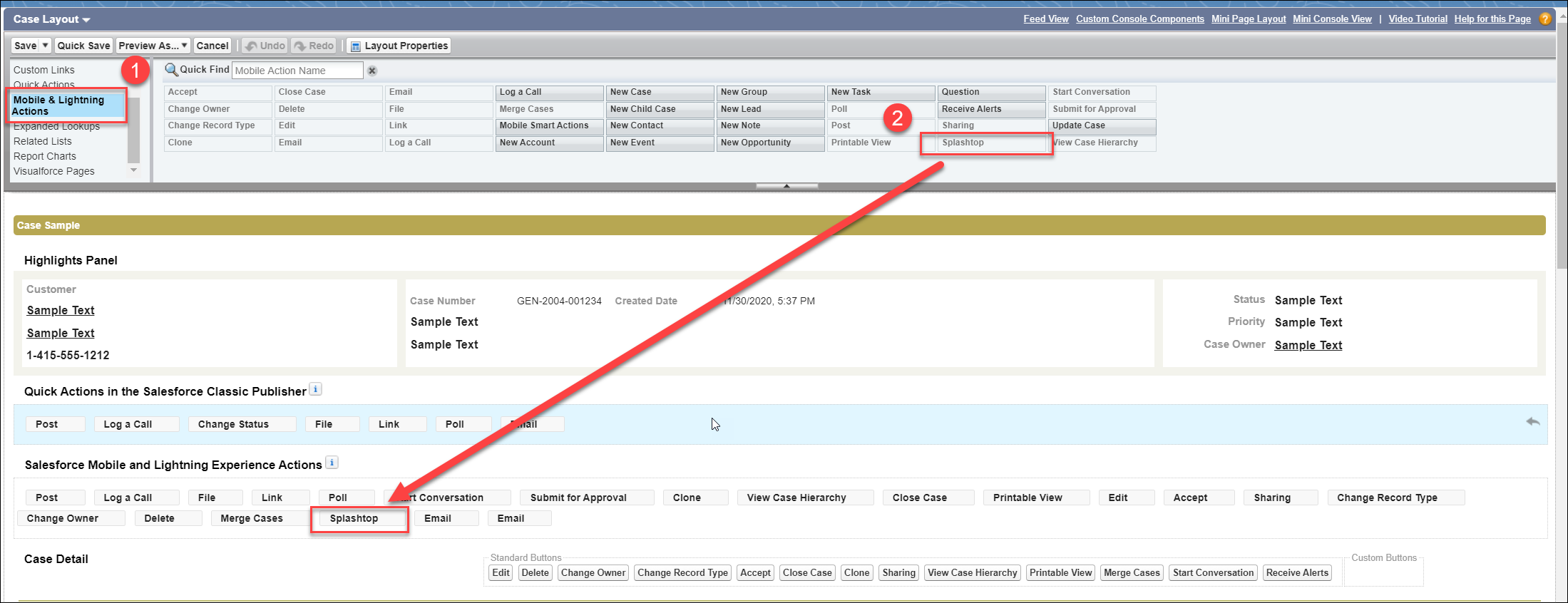Select Poll in the Classic Publisher section
Viewport: 1568px width, 603px height.
(463, 424)
